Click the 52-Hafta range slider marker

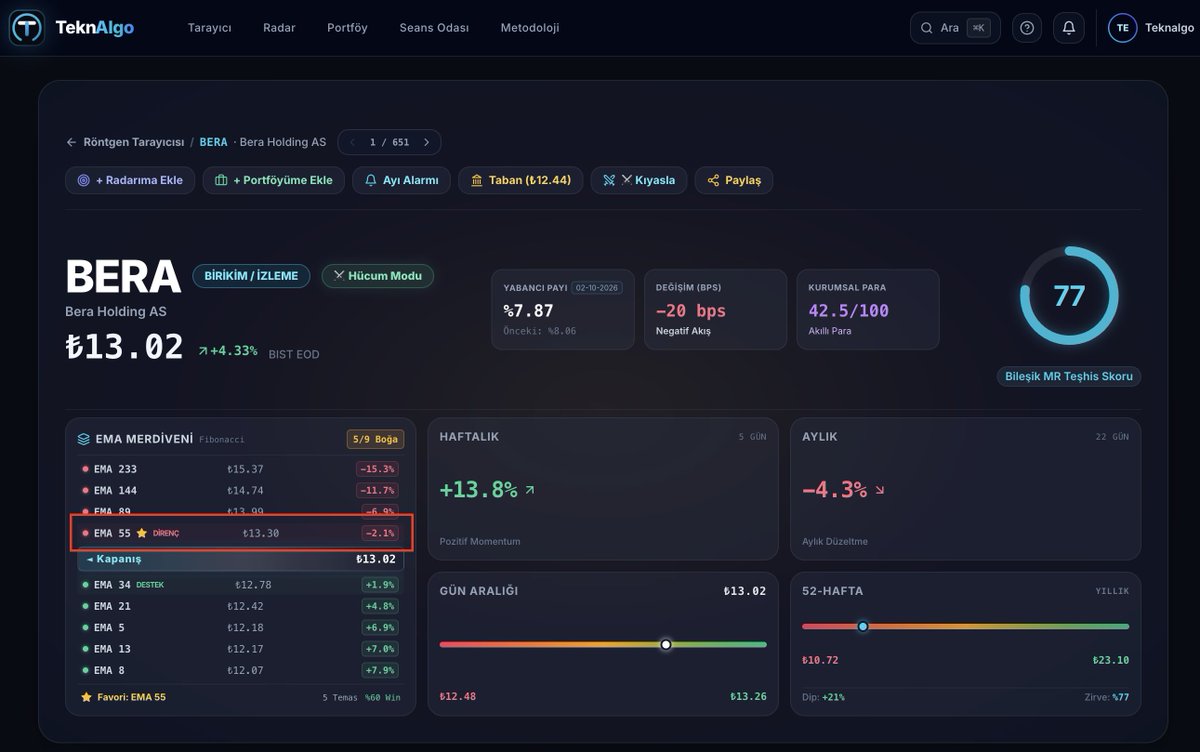coord(863,626)
